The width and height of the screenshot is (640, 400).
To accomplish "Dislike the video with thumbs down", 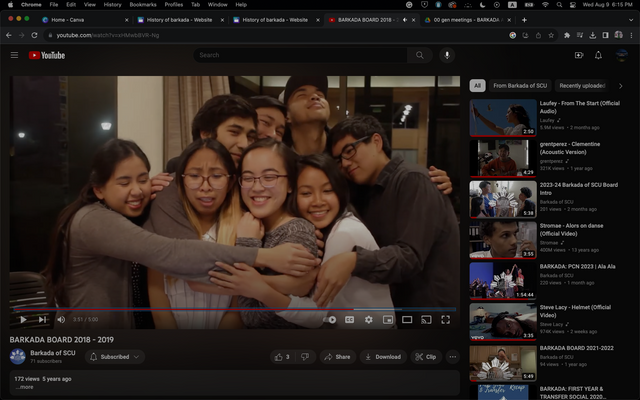I will [304, 356].
